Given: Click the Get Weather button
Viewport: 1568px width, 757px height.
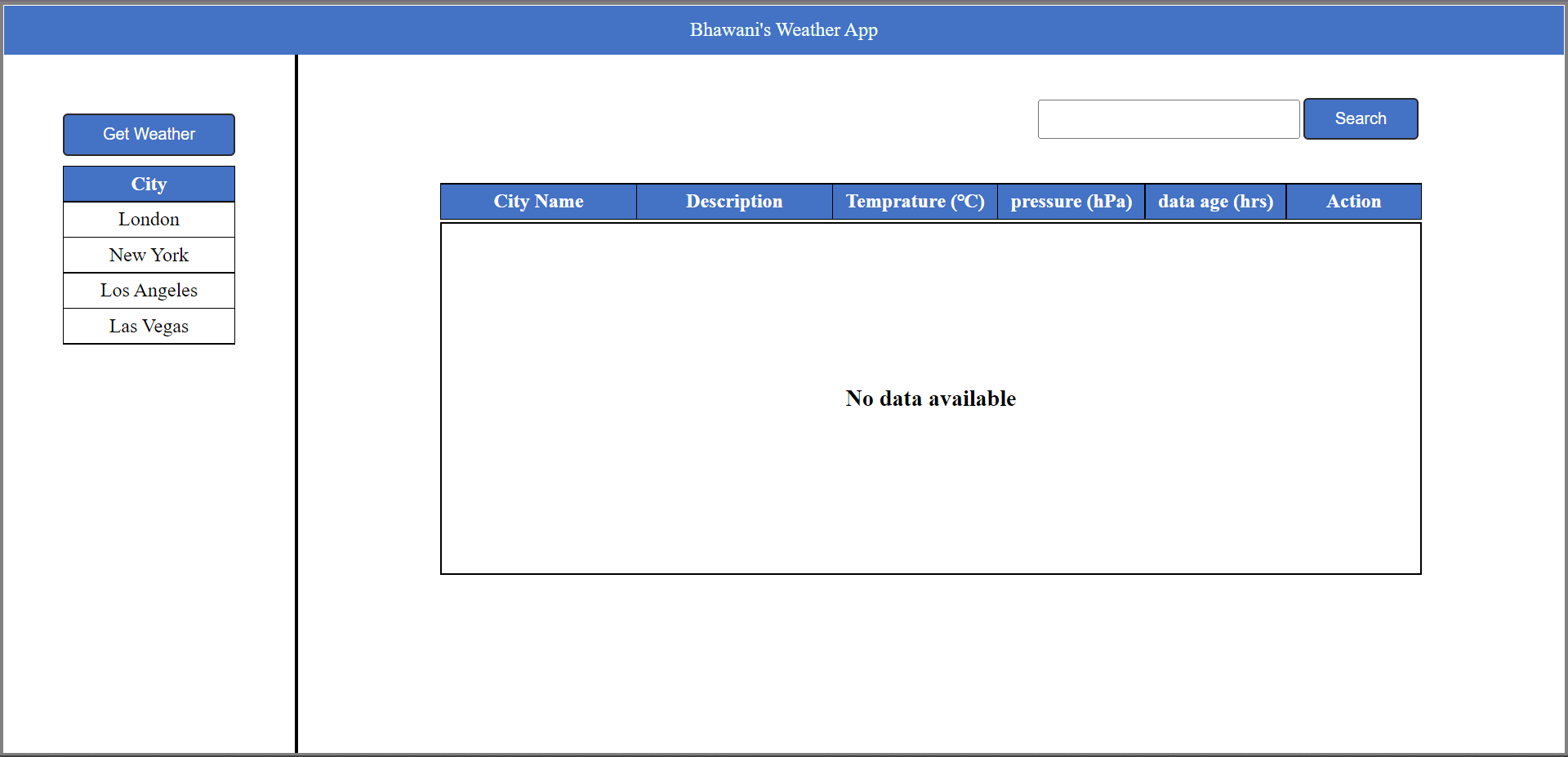Looking at the screenshot, I should click(x=149, y=134).
